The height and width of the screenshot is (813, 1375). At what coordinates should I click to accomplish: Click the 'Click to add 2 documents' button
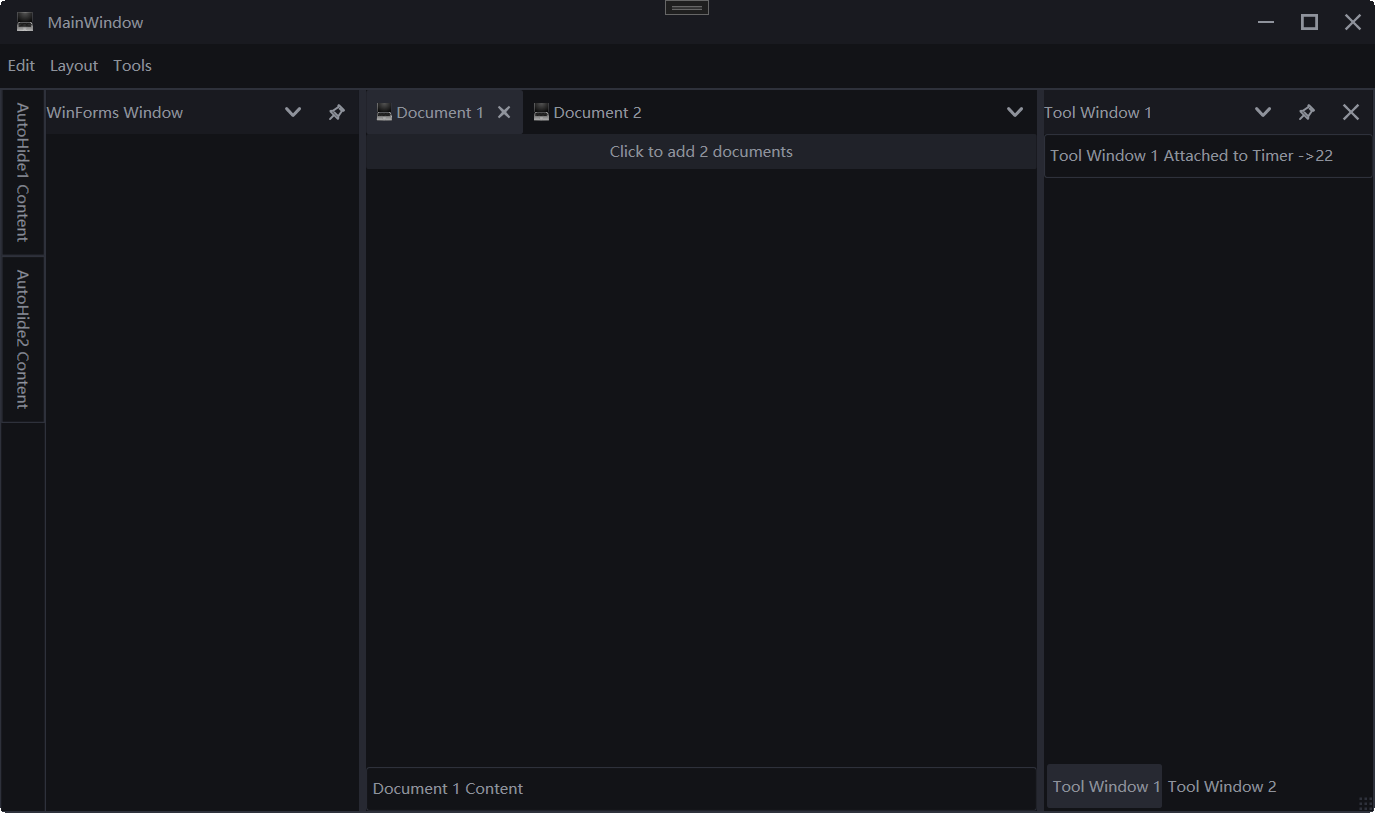click(701, 152)
